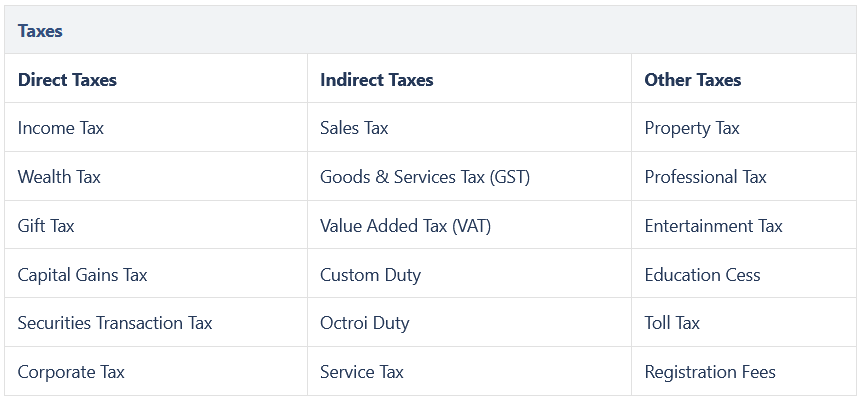Select the Gift Tax entry
Image resolution: width=863 pixels, height=401 pixels.
click(x=46, y=226)
